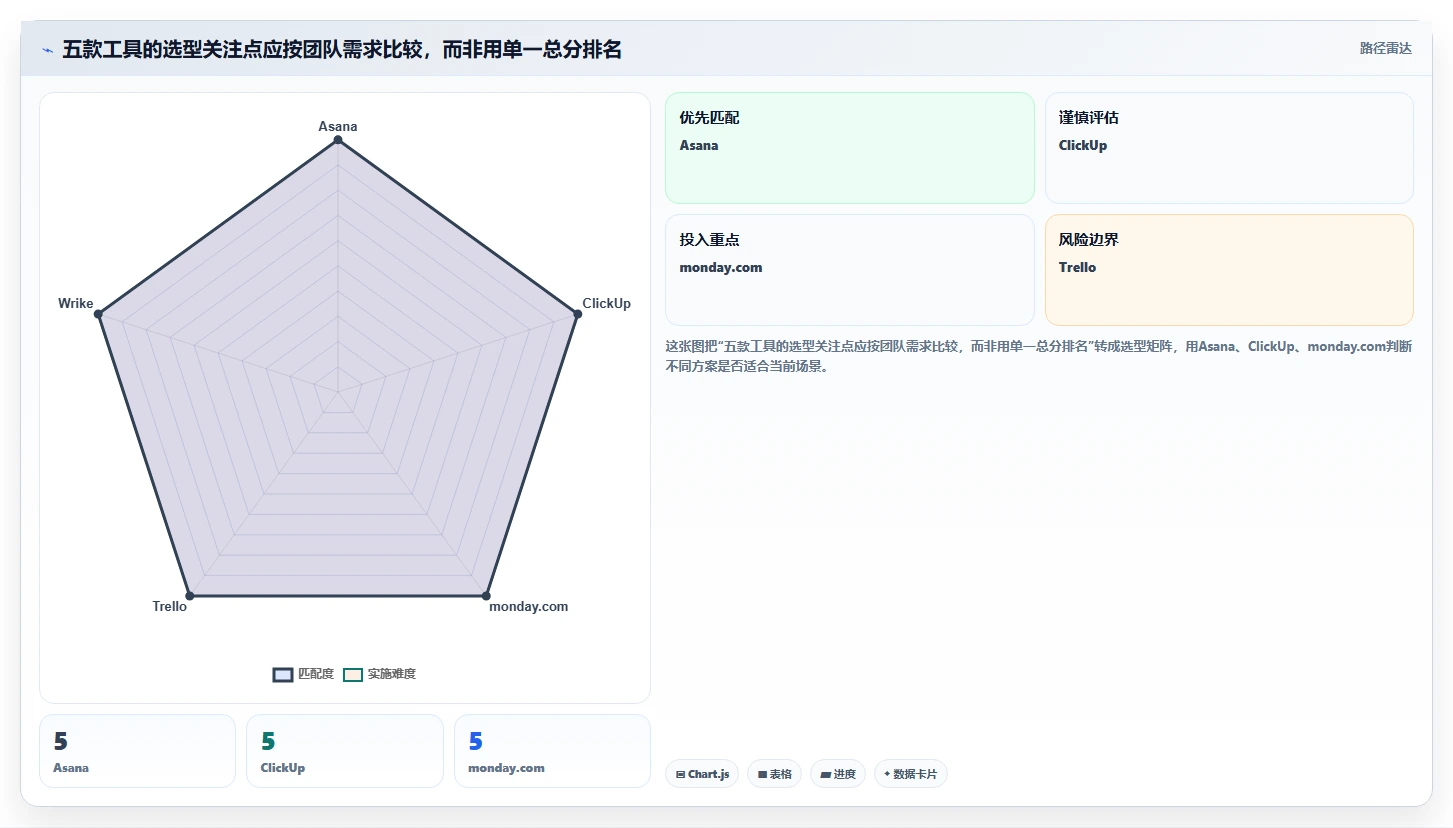Select the Chart.js tag chip
Screen dimensions: 1453x828
point(702,774)
